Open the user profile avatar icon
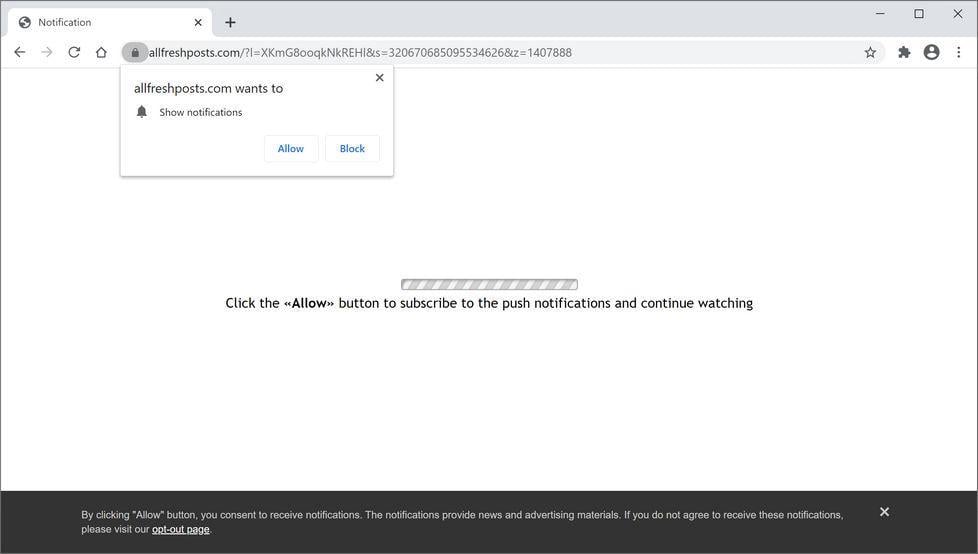This screenshot has width=978, height=554. click(931, 52)
